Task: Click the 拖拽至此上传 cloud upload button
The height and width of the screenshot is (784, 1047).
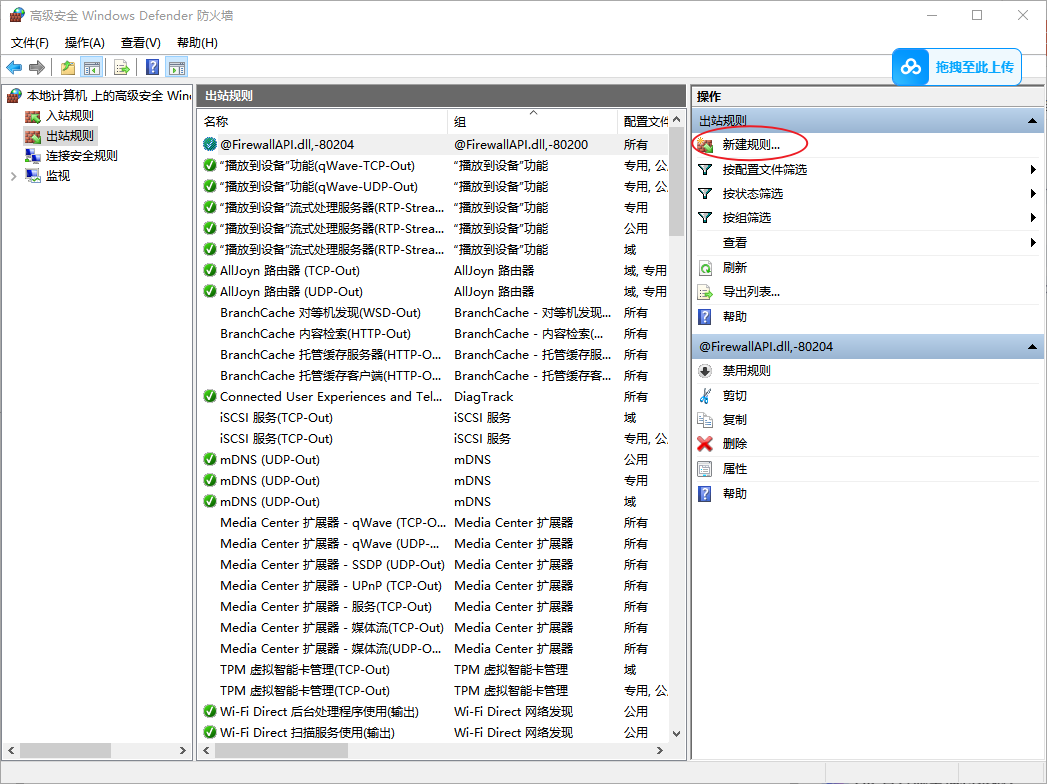Action: [x=957, y=67]
